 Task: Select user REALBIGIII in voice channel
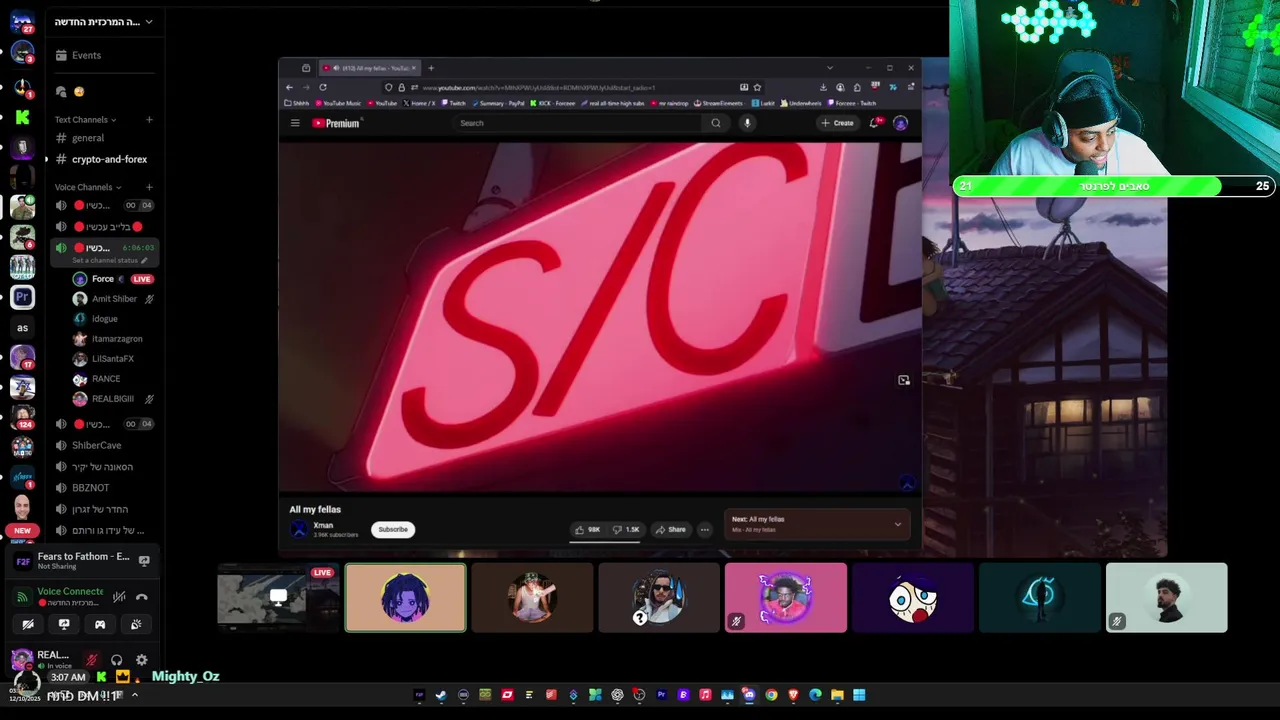[112, 399]
